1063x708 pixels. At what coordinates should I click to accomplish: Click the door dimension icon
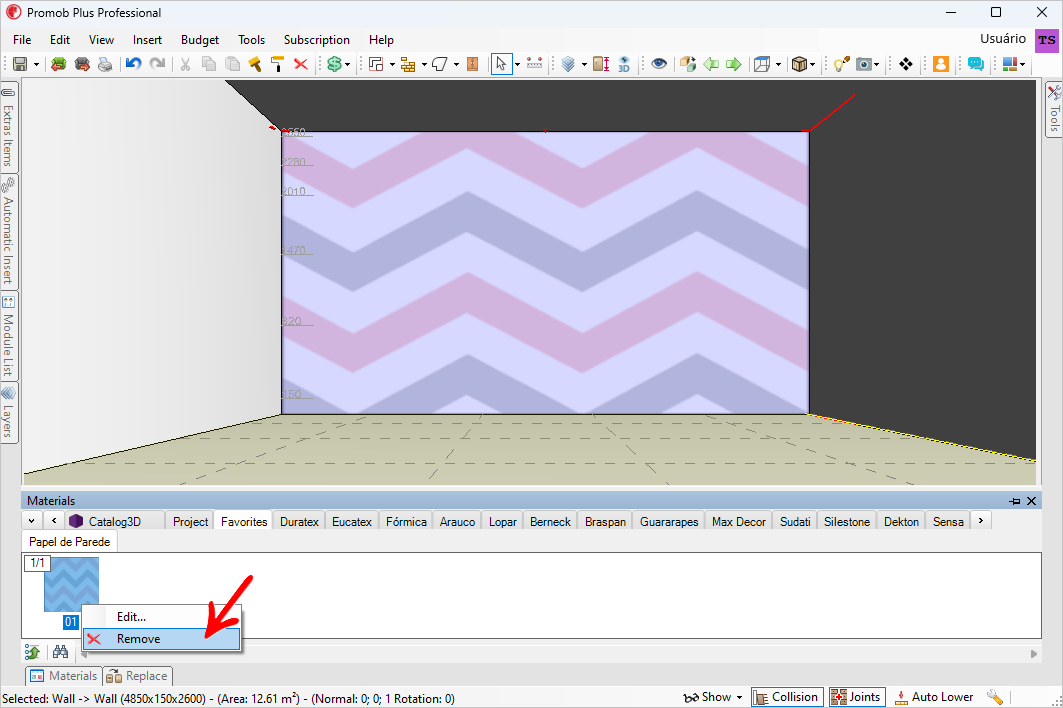pyautogui.click(x=601, y=64)
